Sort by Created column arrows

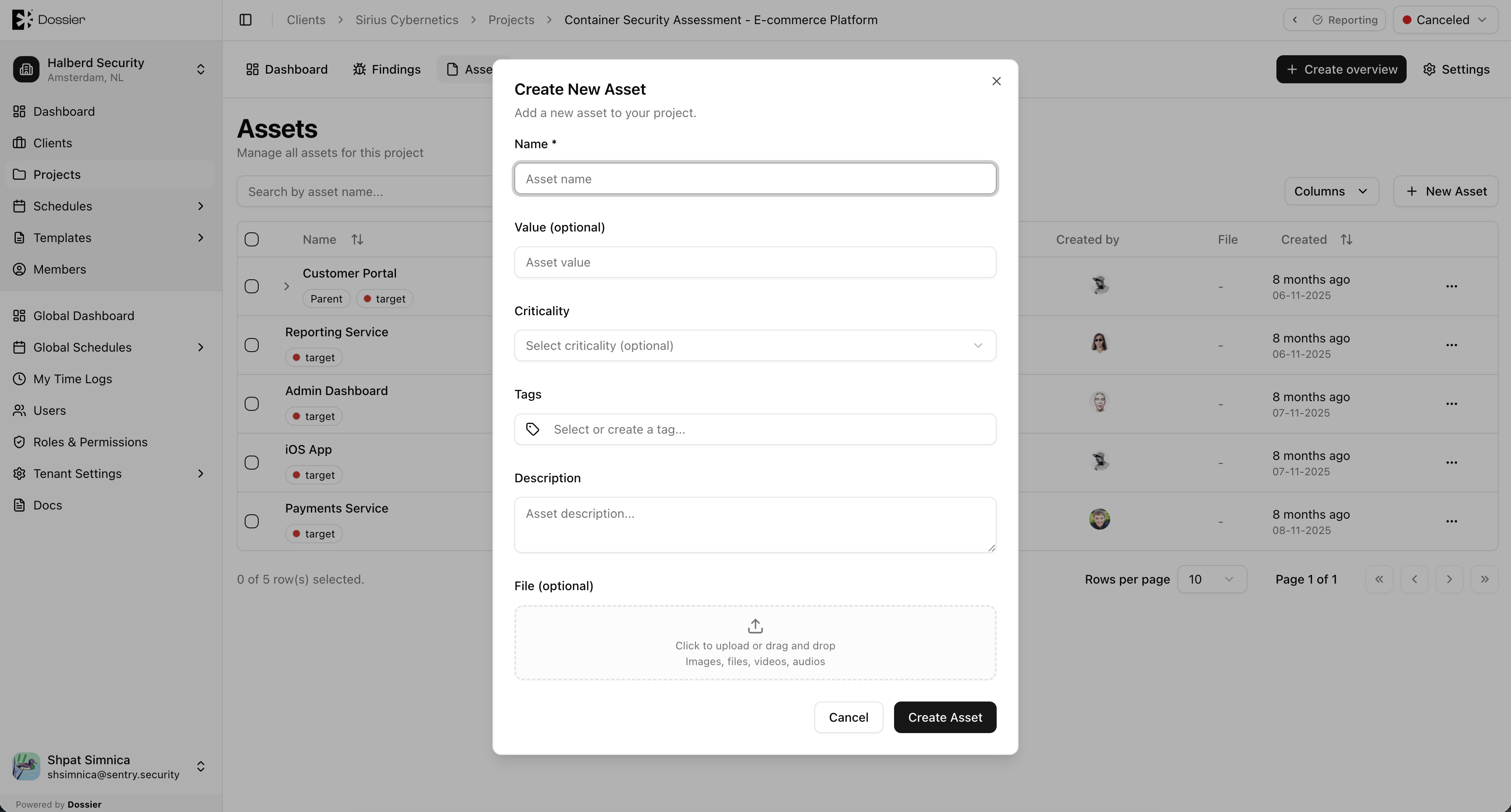pos(1346,239)
